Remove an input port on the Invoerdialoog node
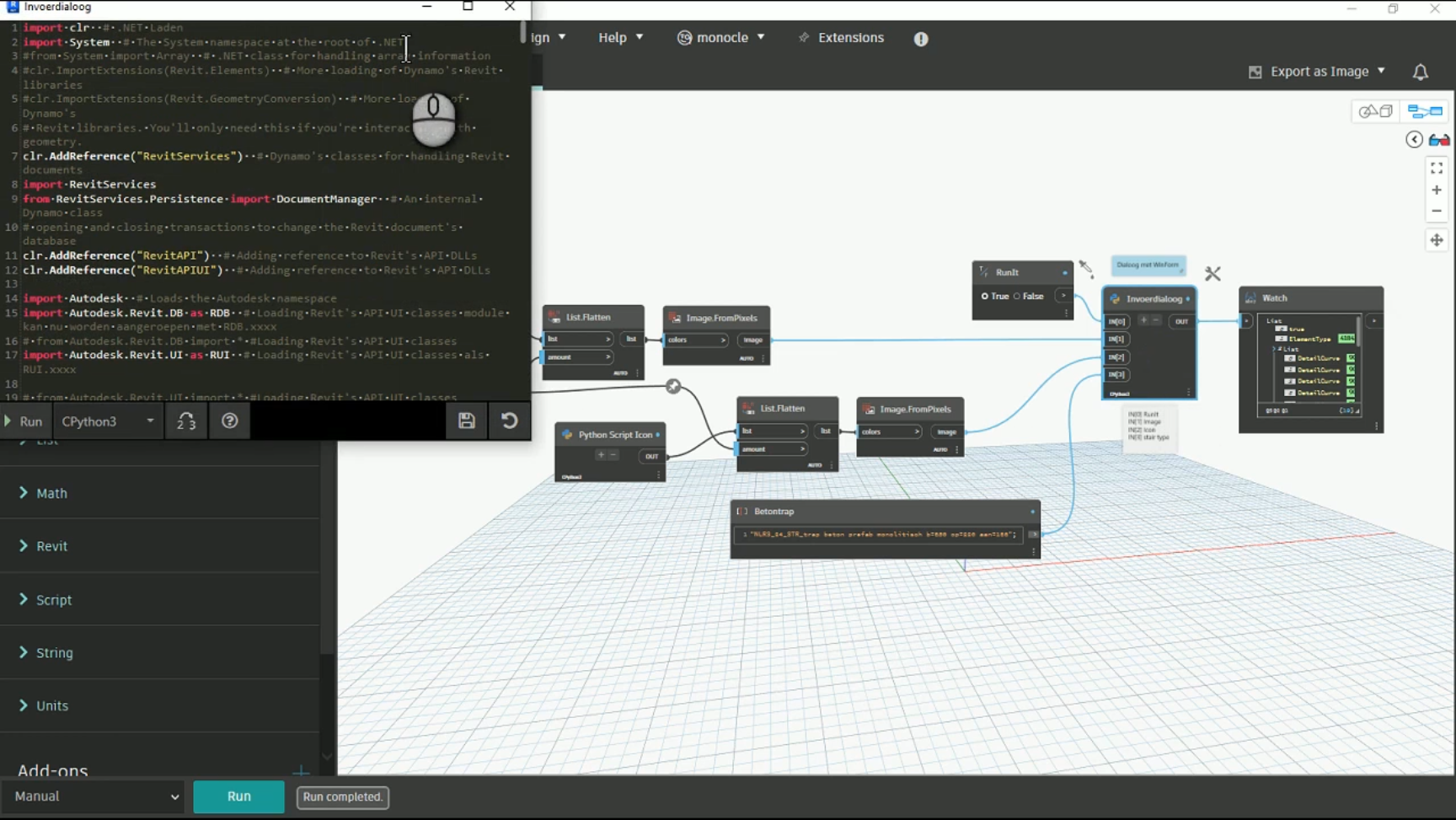Screen dimensions: 1456x820 click(1156, 320)
